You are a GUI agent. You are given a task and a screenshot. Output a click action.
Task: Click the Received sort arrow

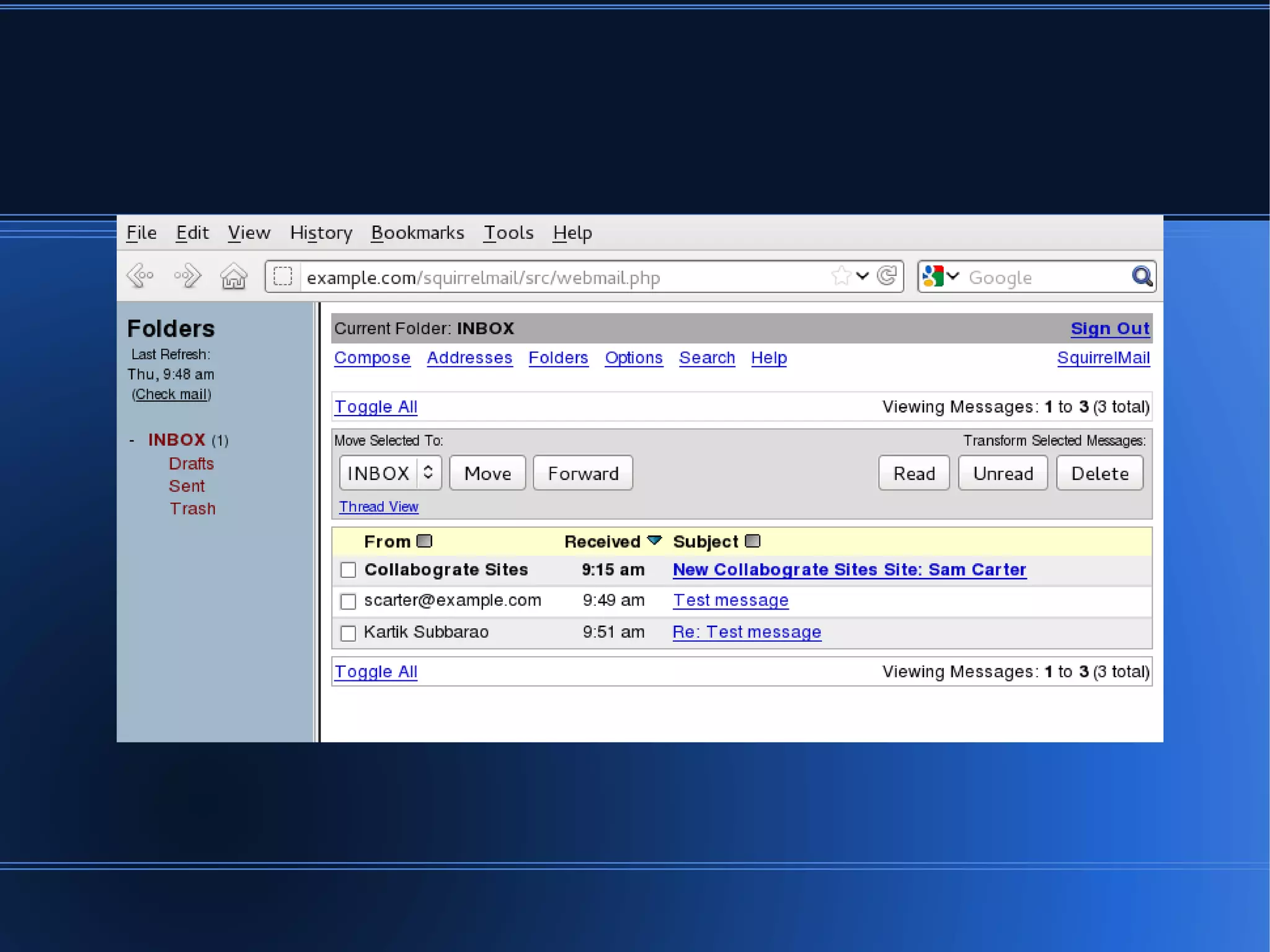(x=654, y=540)
